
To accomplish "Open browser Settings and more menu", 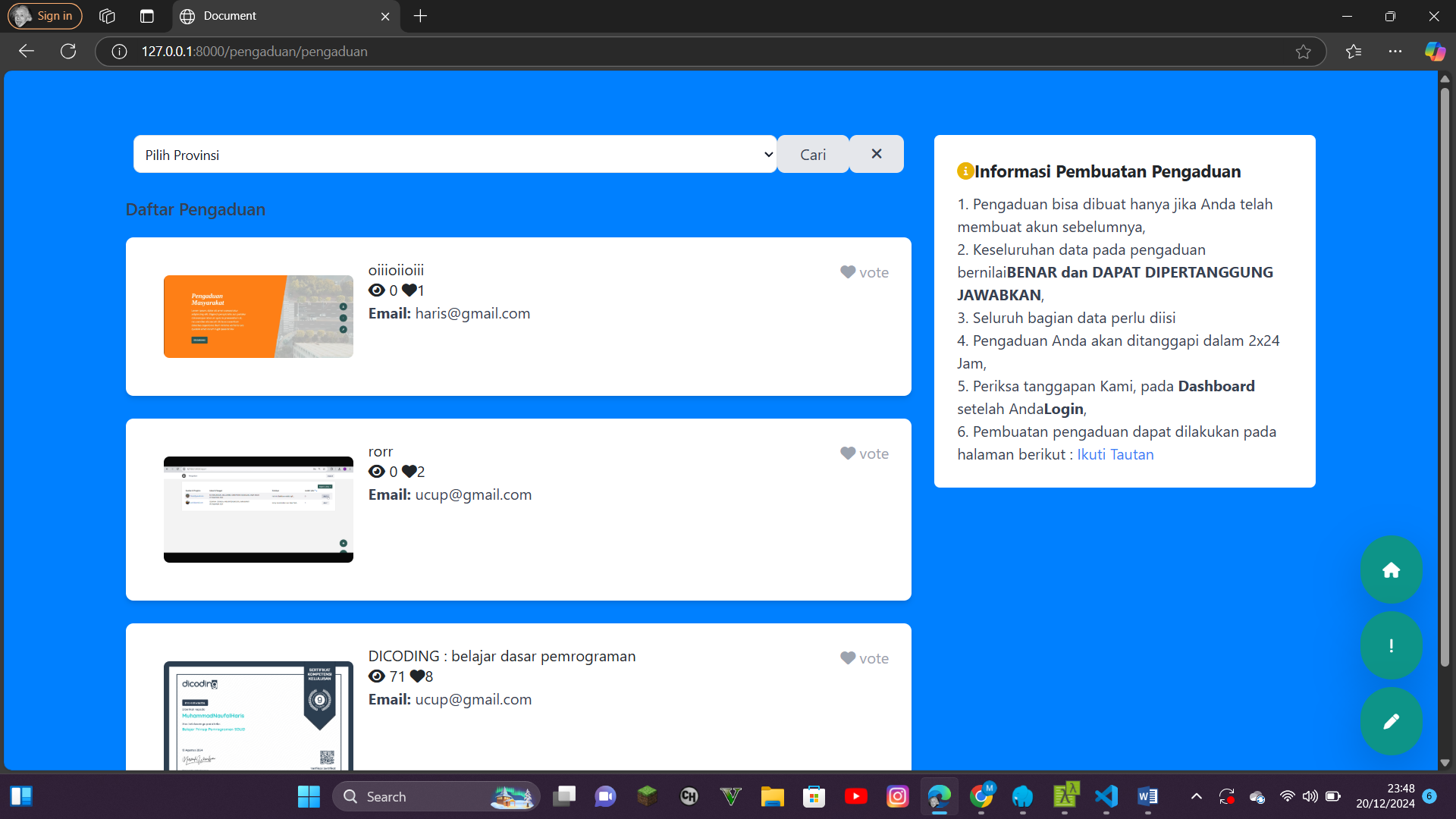I will point(1395,52).
